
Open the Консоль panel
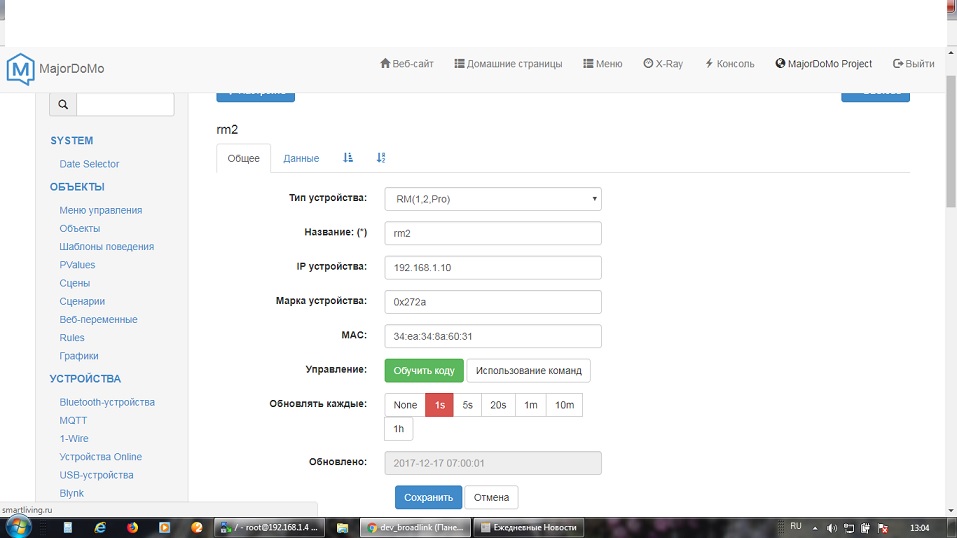[x=730, y=64]
